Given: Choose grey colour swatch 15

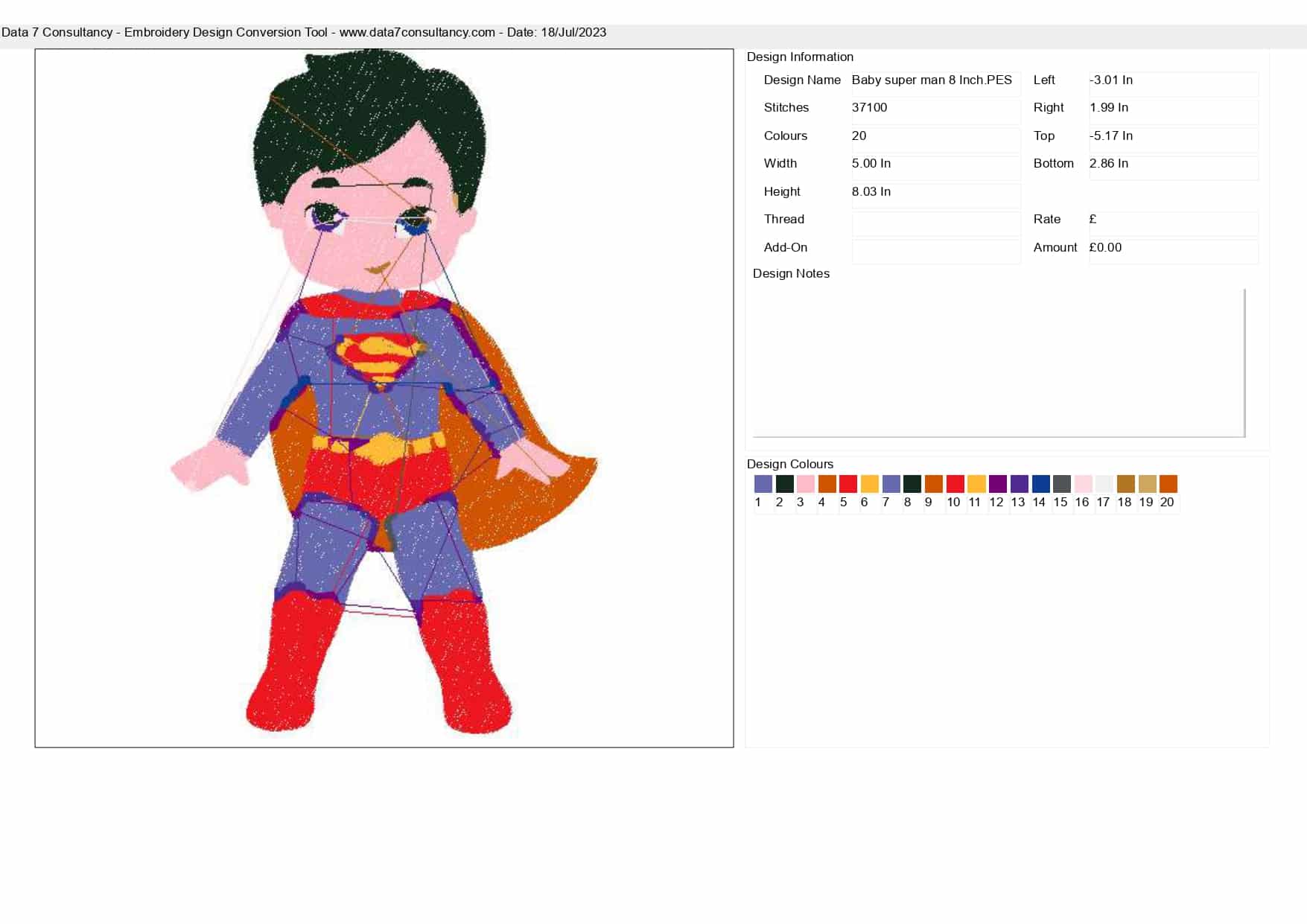Looking at the screenshot, I should [1062, 484].
